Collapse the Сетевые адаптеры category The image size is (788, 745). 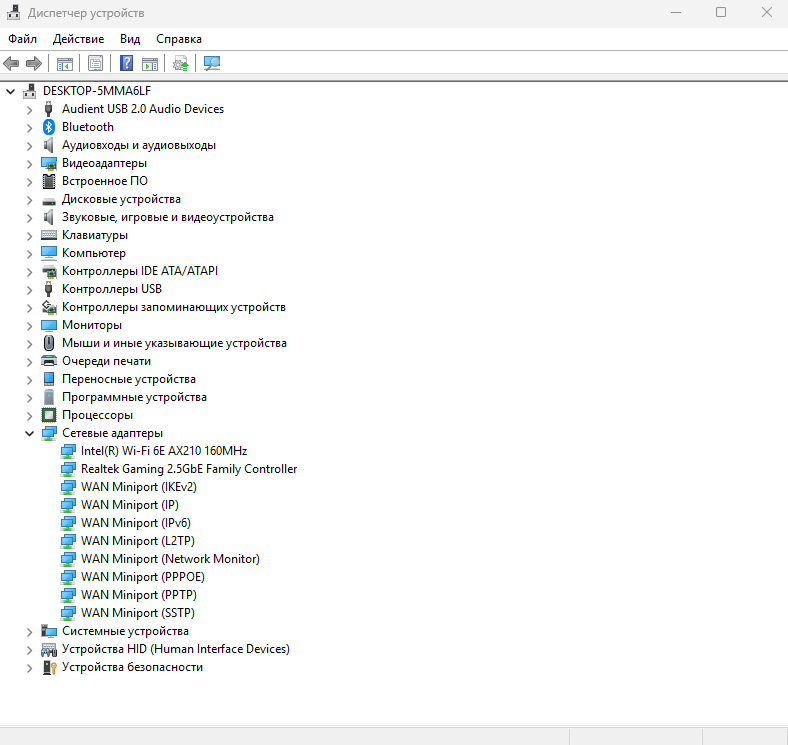[30, 433]
